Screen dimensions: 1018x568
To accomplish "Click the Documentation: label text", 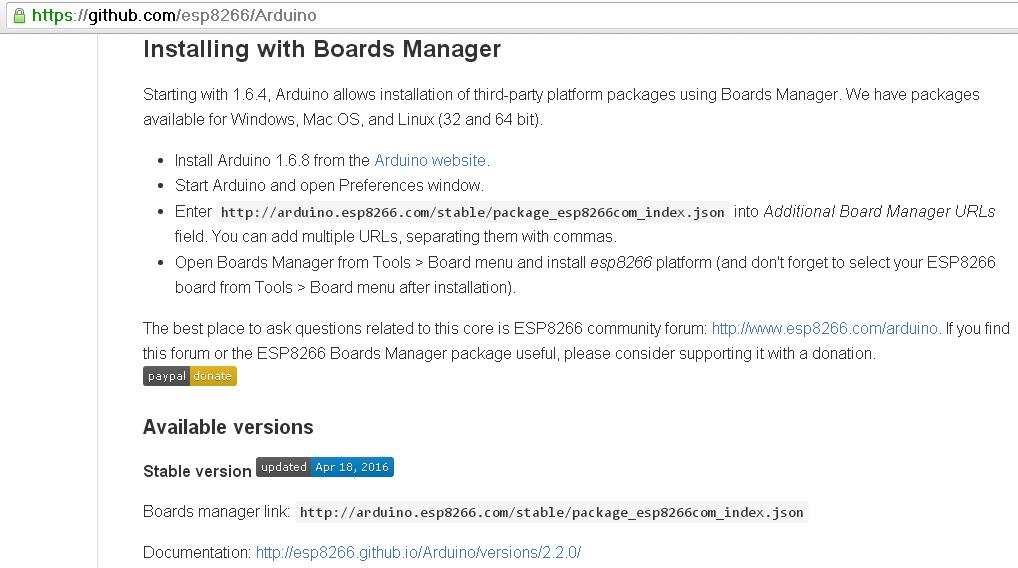I will point(197,552).
